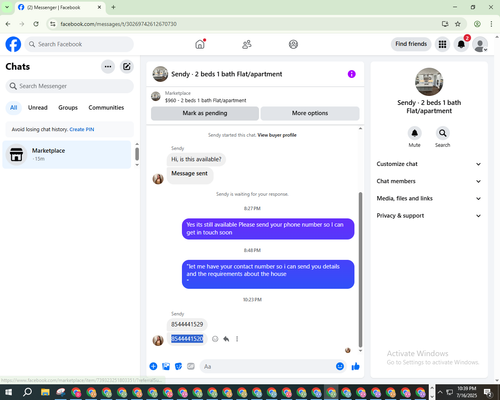The width and height of the screenshot is (500, 400).
Task: Open the Groups icon in top navigation
Action: point(293,44)
